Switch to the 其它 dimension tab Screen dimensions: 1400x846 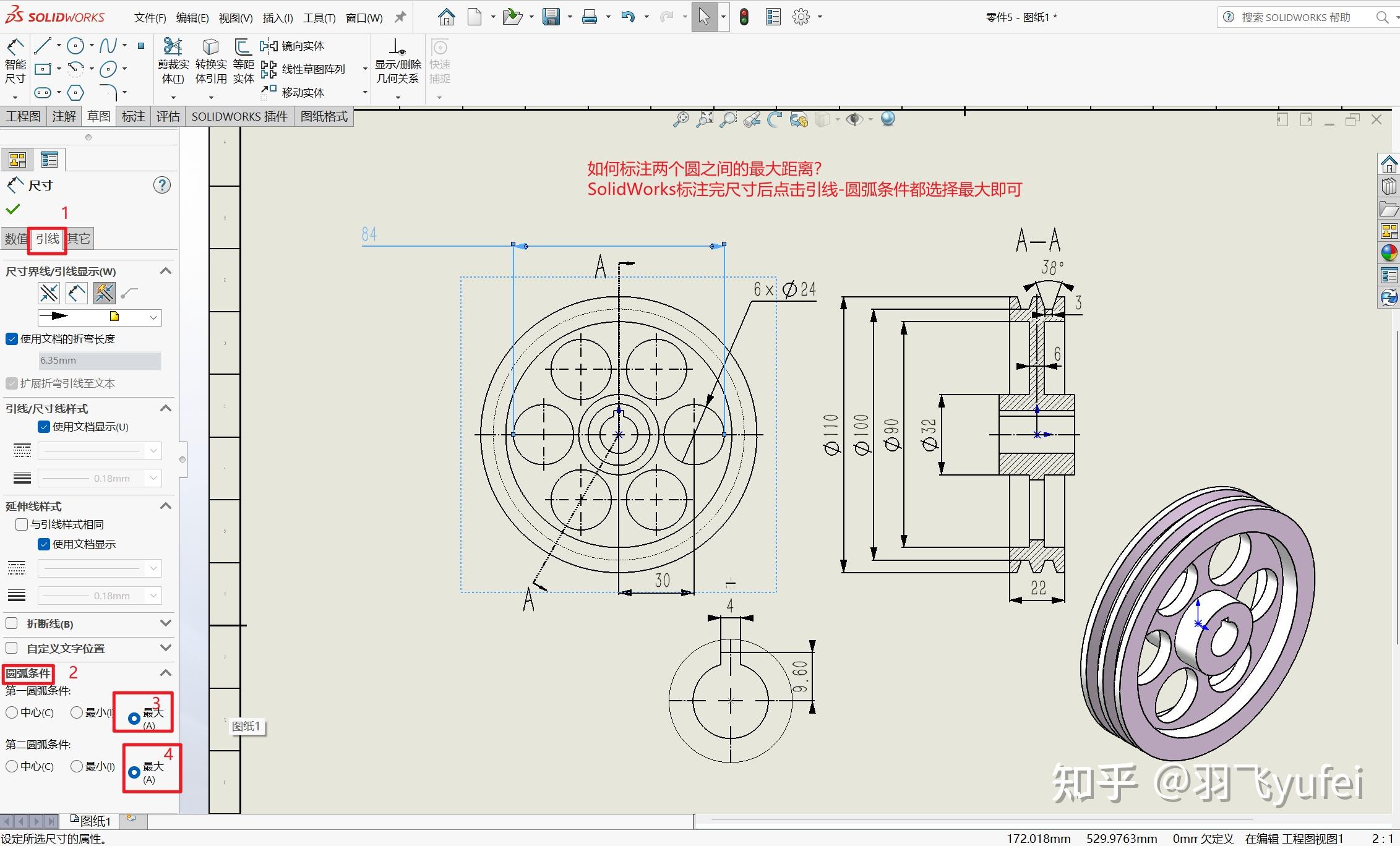[79, 239]
